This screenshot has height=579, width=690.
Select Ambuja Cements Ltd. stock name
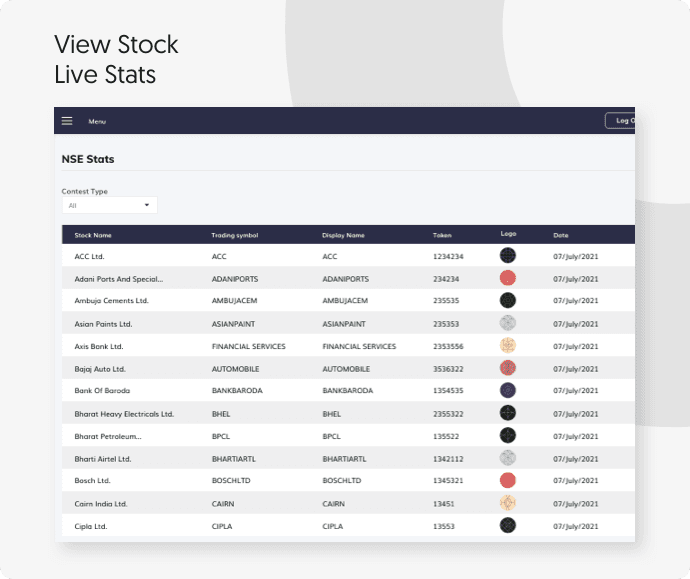(111, 301)
